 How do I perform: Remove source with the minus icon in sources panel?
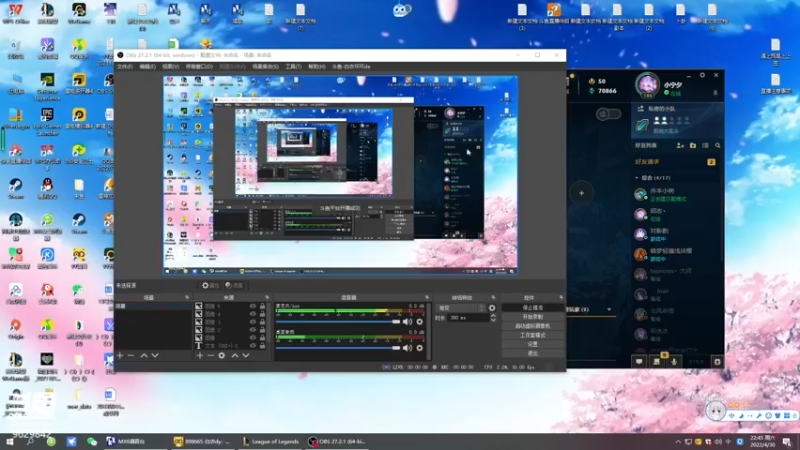(210, 355)
